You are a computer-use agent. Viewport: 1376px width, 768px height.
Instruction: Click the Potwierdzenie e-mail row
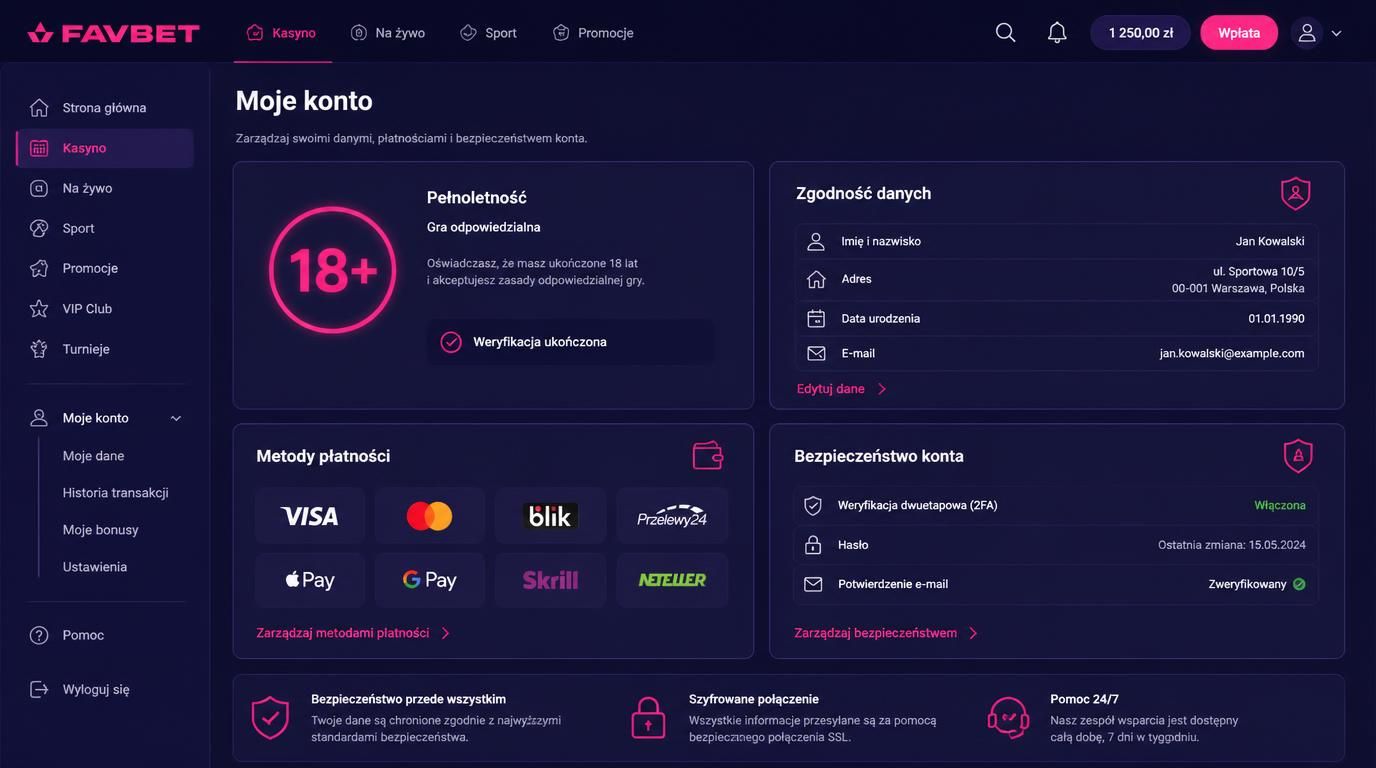1056,584
